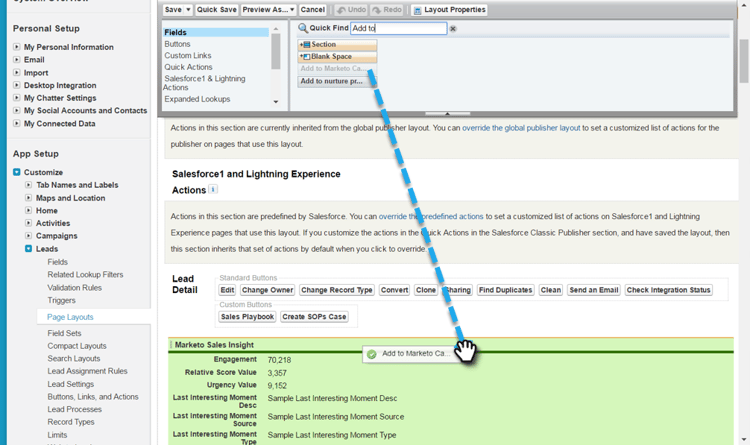Open override the predefined actions link

pyautogui.click(x=431, y=216)
